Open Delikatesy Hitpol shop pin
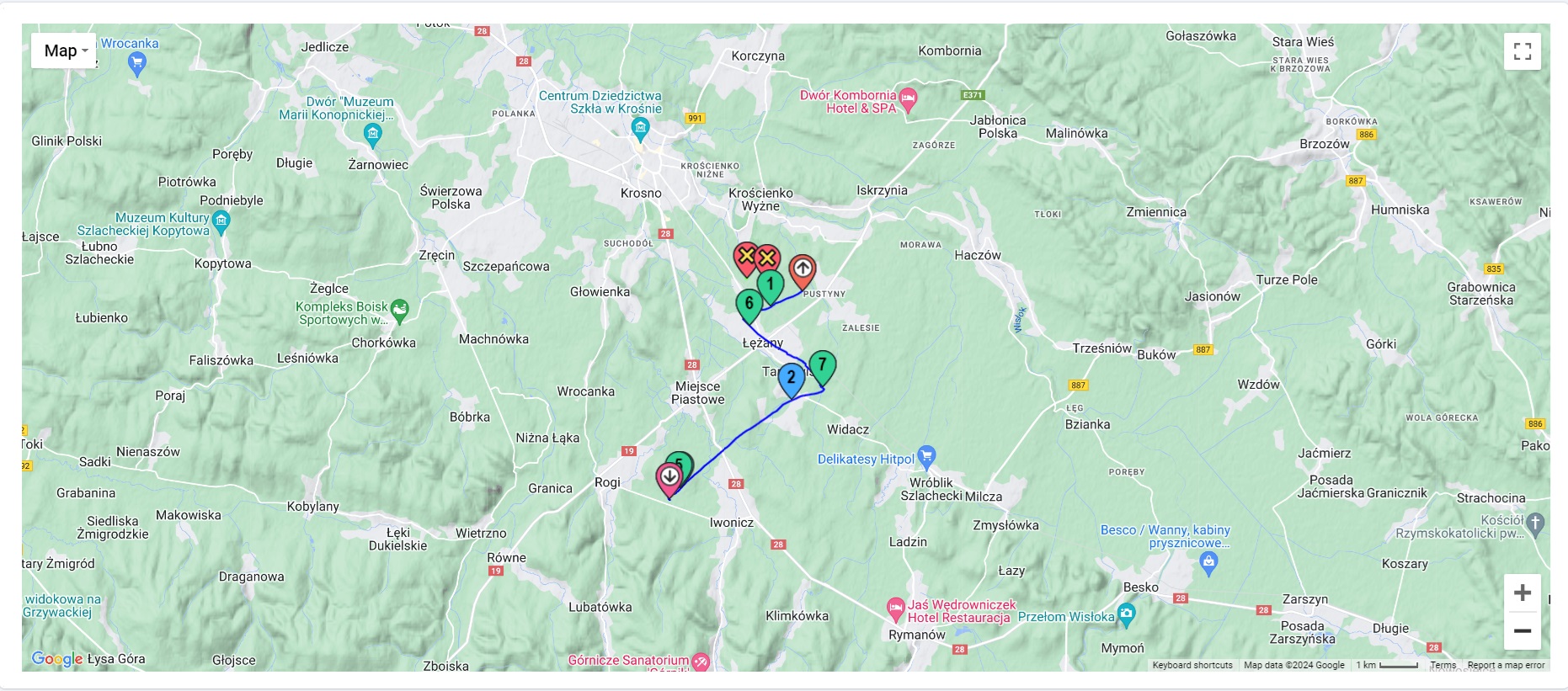Viewport: 1568px width, 691px height. (x=926, y=457)
